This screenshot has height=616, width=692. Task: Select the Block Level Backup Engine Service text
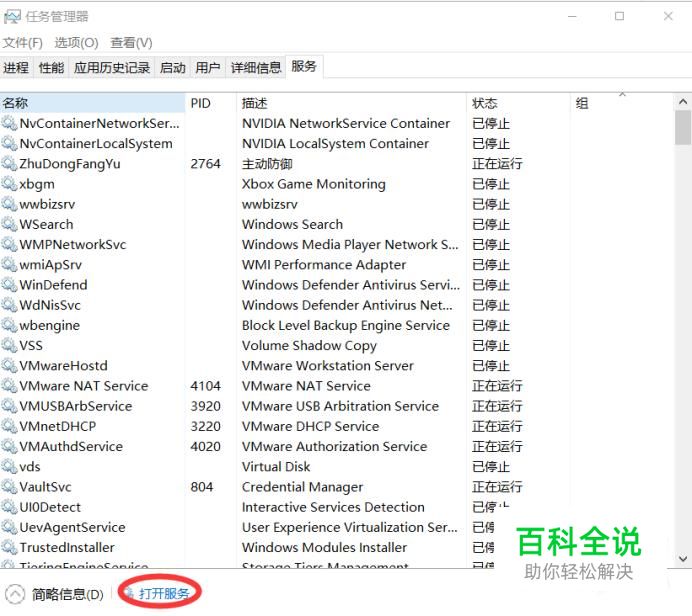click(346, 325)
